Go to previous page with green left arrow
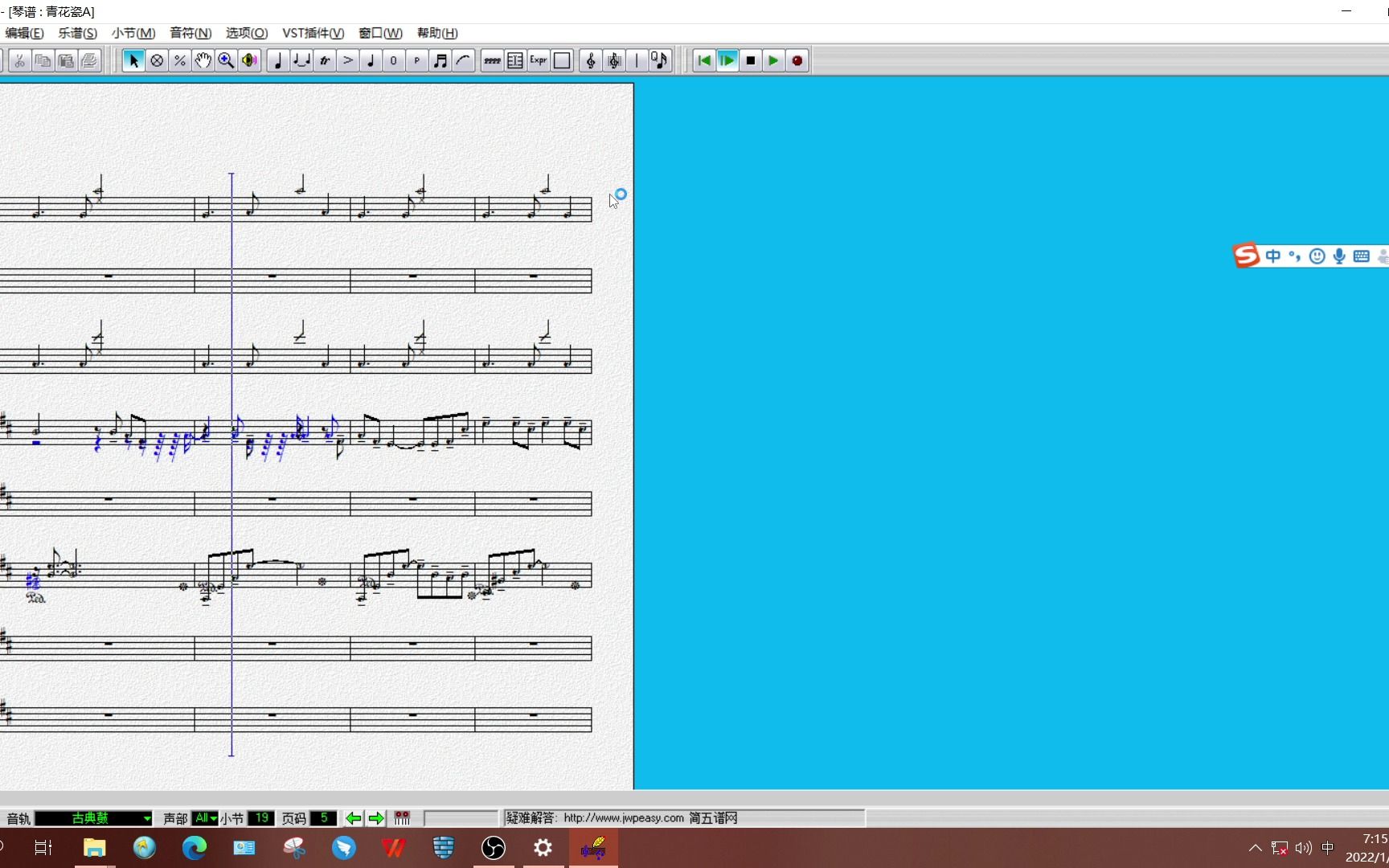 (354, 818)
